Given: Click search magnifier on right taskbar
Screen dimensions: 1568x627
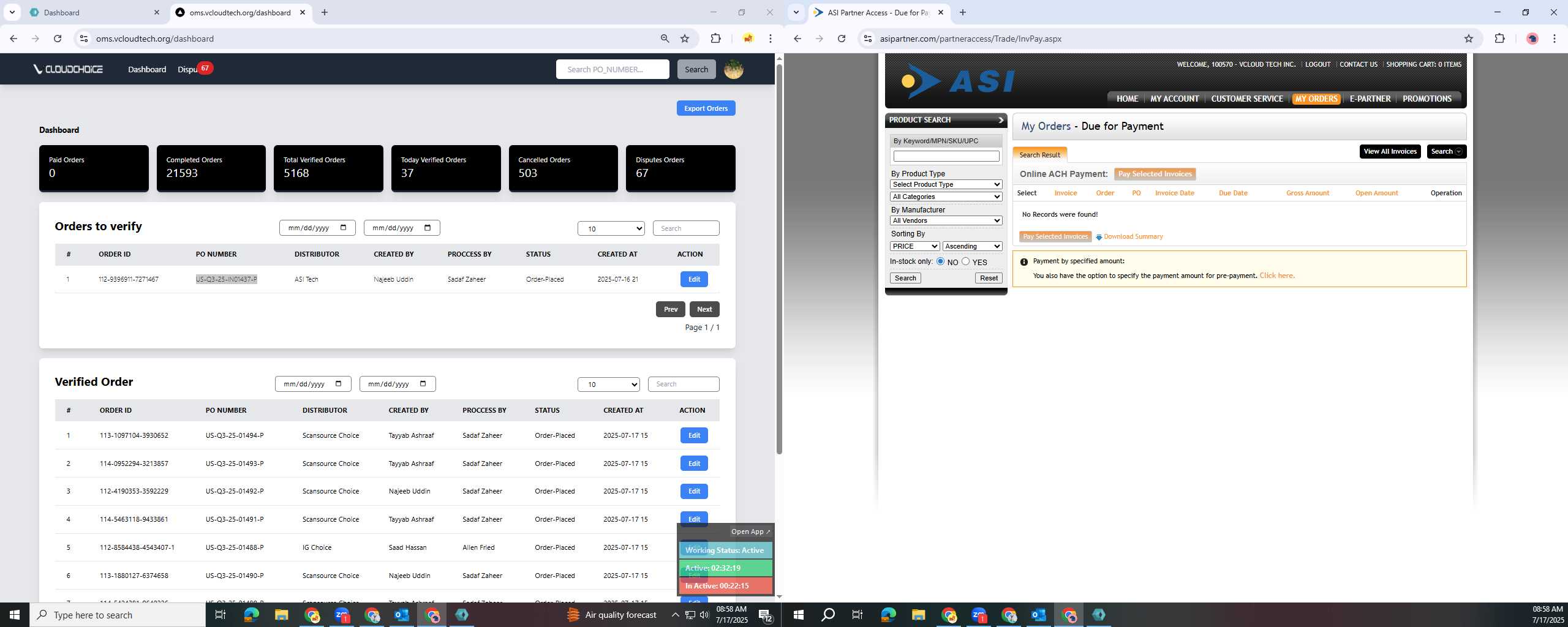Looking at the screenshot, I should click(827, 615).
